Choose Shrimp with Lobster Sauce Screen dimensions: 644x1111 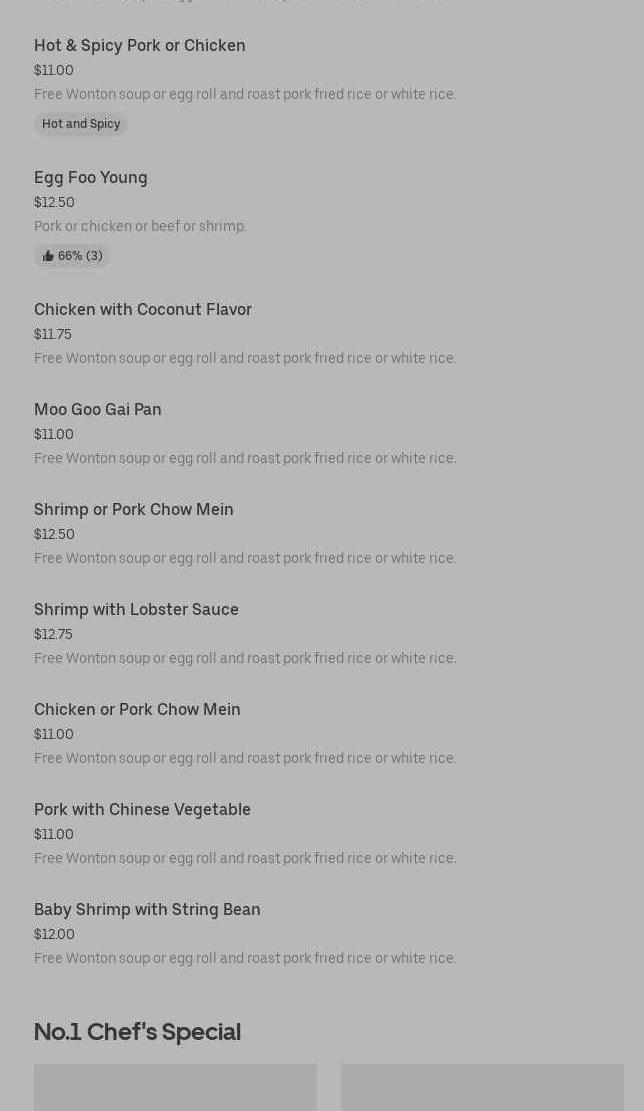tap(136, 610)
